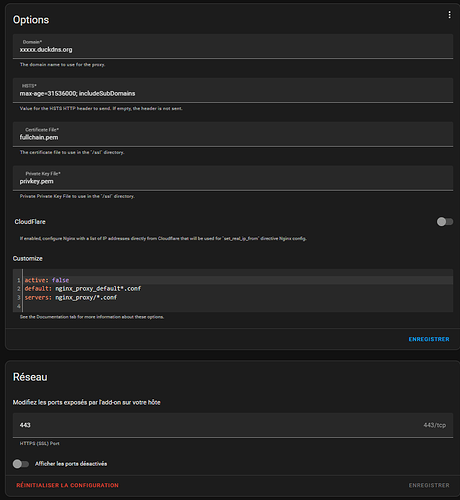Toggle the CloudFlare switch

(445, 222)
